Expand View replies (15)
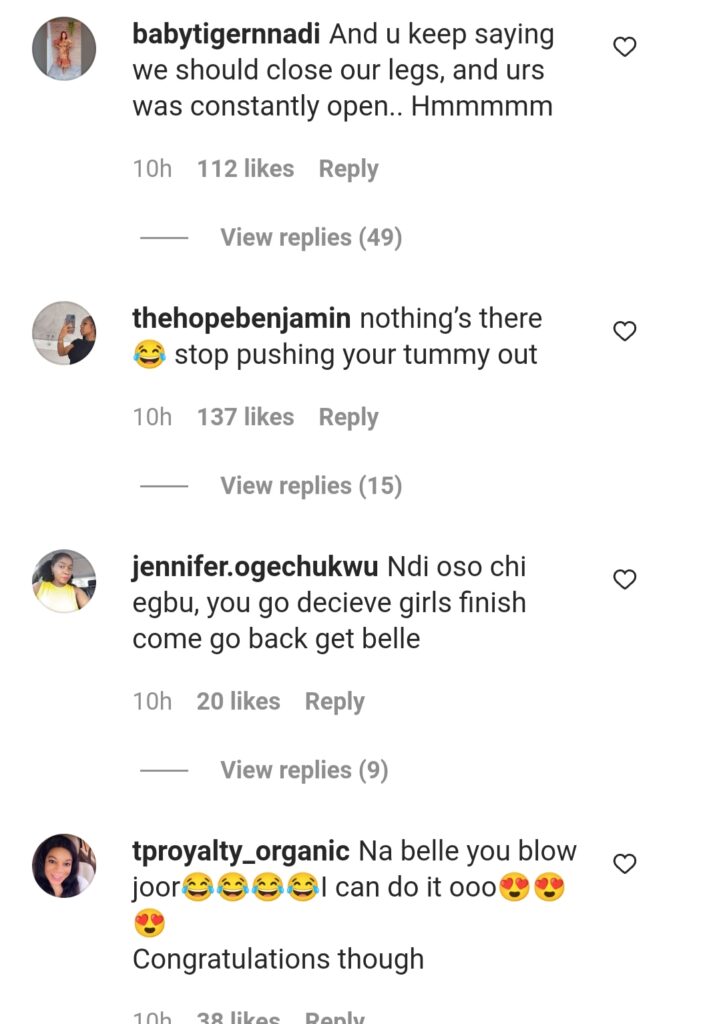Screen dimensions: 721x1024 pyautogui.click(x=310, y=486)
